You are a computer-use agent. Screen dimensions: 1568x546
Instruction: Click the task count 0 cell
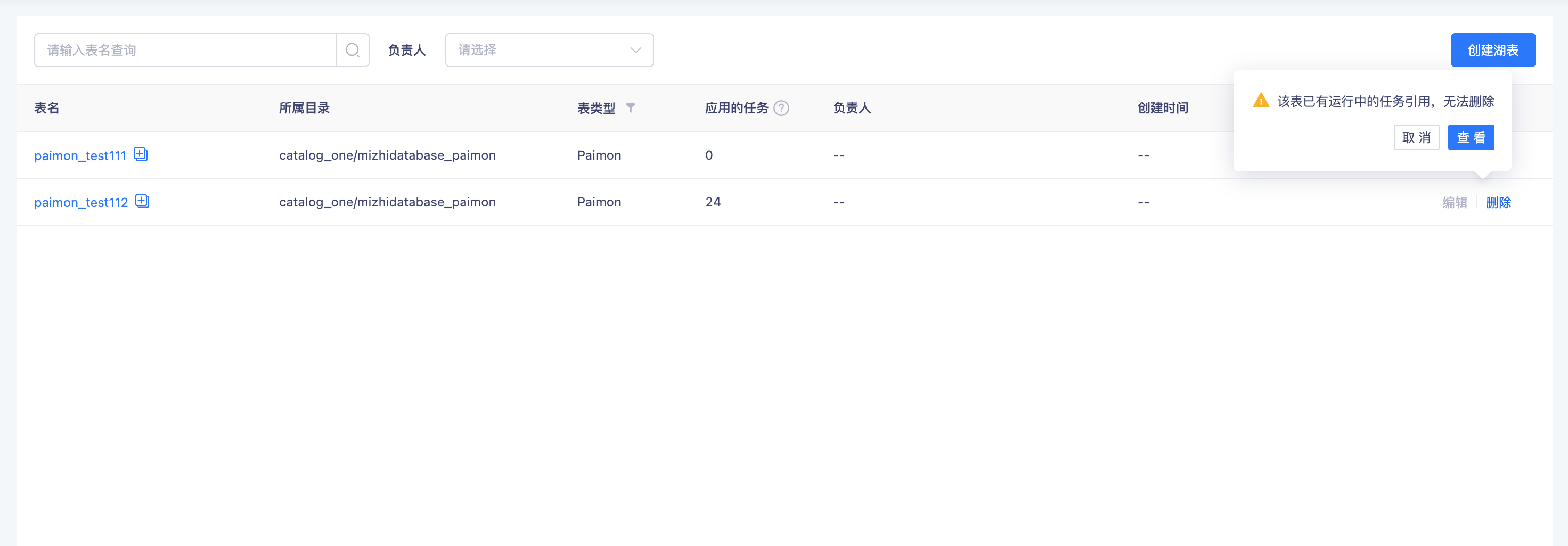pos(708,155)
